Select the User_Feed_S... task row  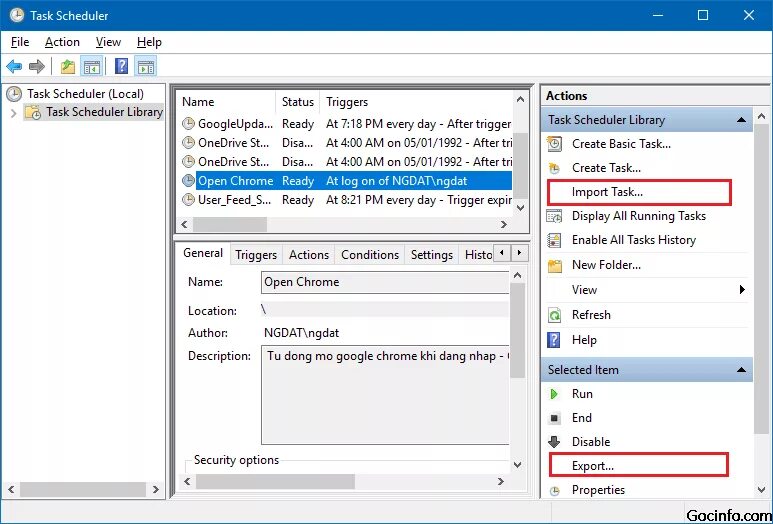345,200
